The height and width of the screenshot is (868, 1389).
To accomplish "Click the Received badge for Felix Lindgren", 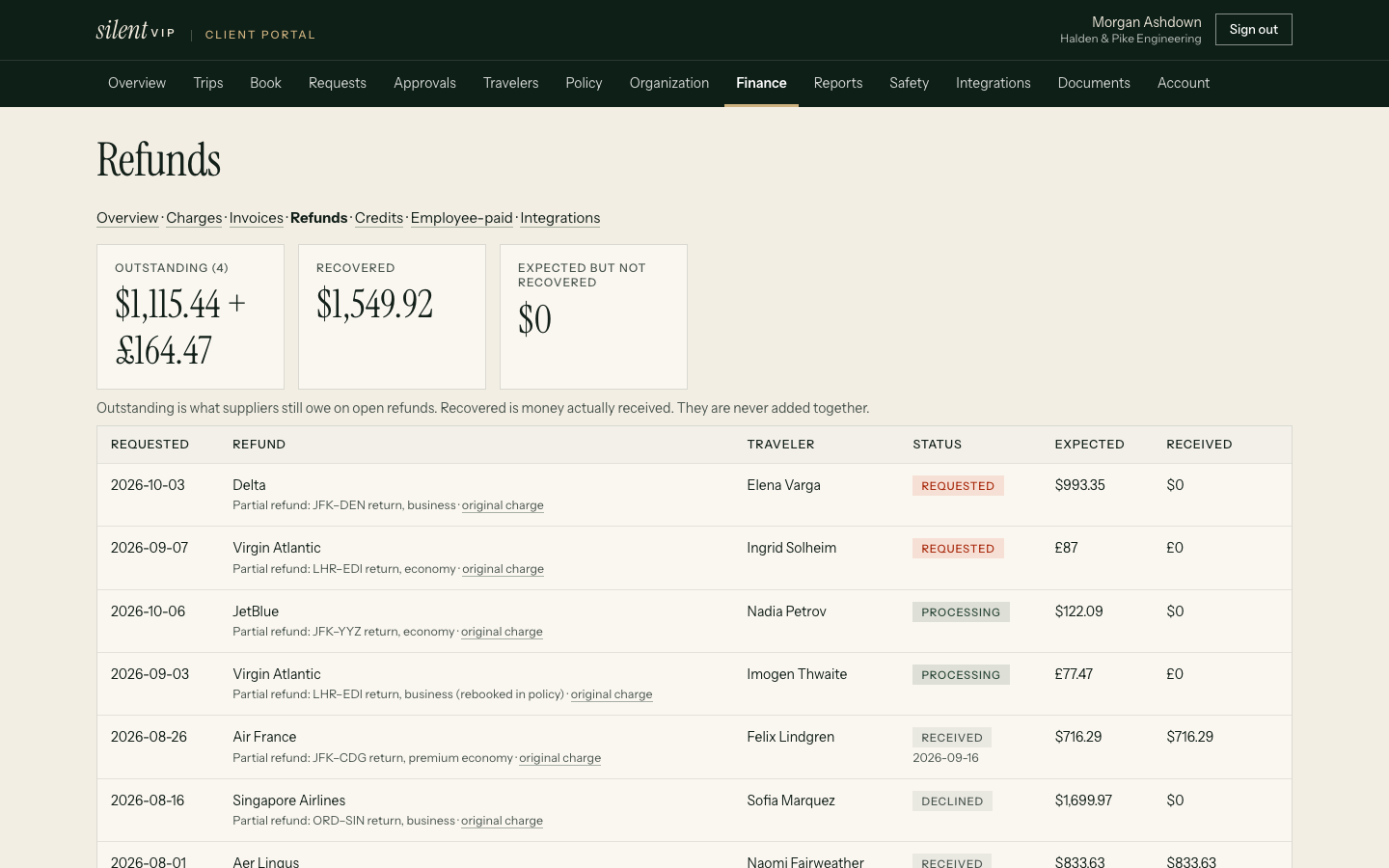I will click(x=952, y=738).
